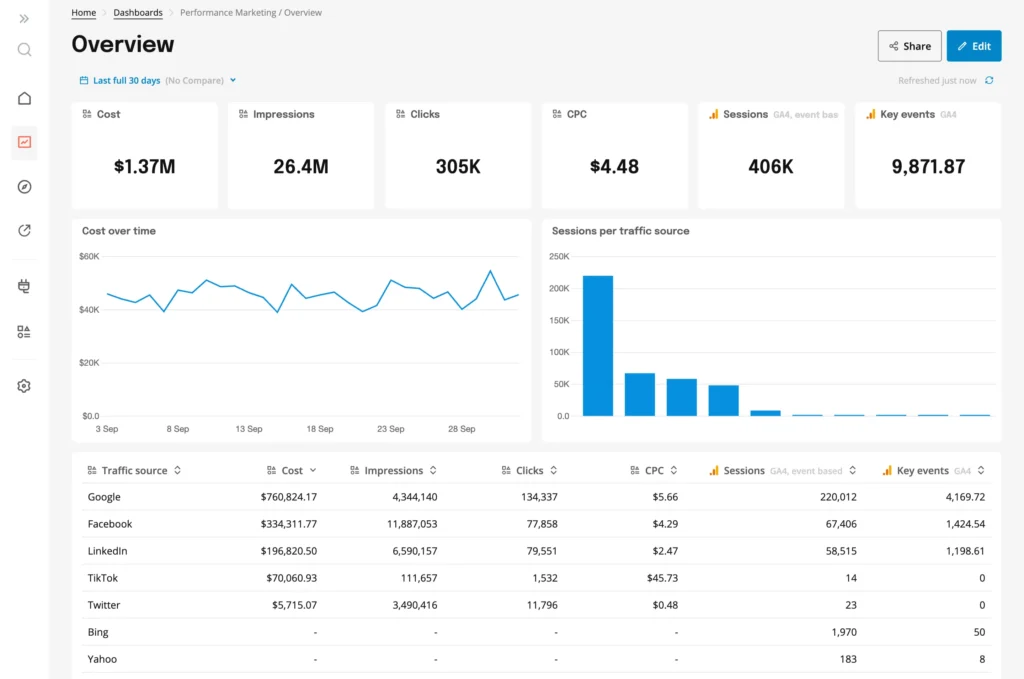Open search from the sidebar magnifier icon
The width and height of the screenshot is (1024, 679).
23,49
